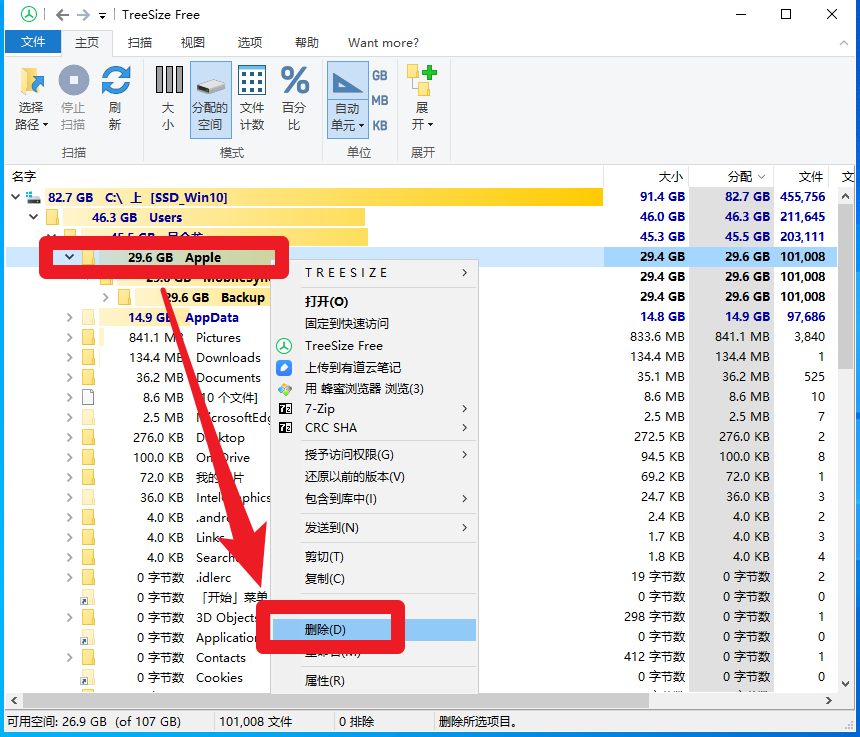Switch to 百分比 percent mode
860x737 pixels.
click(x=295, y=99)
